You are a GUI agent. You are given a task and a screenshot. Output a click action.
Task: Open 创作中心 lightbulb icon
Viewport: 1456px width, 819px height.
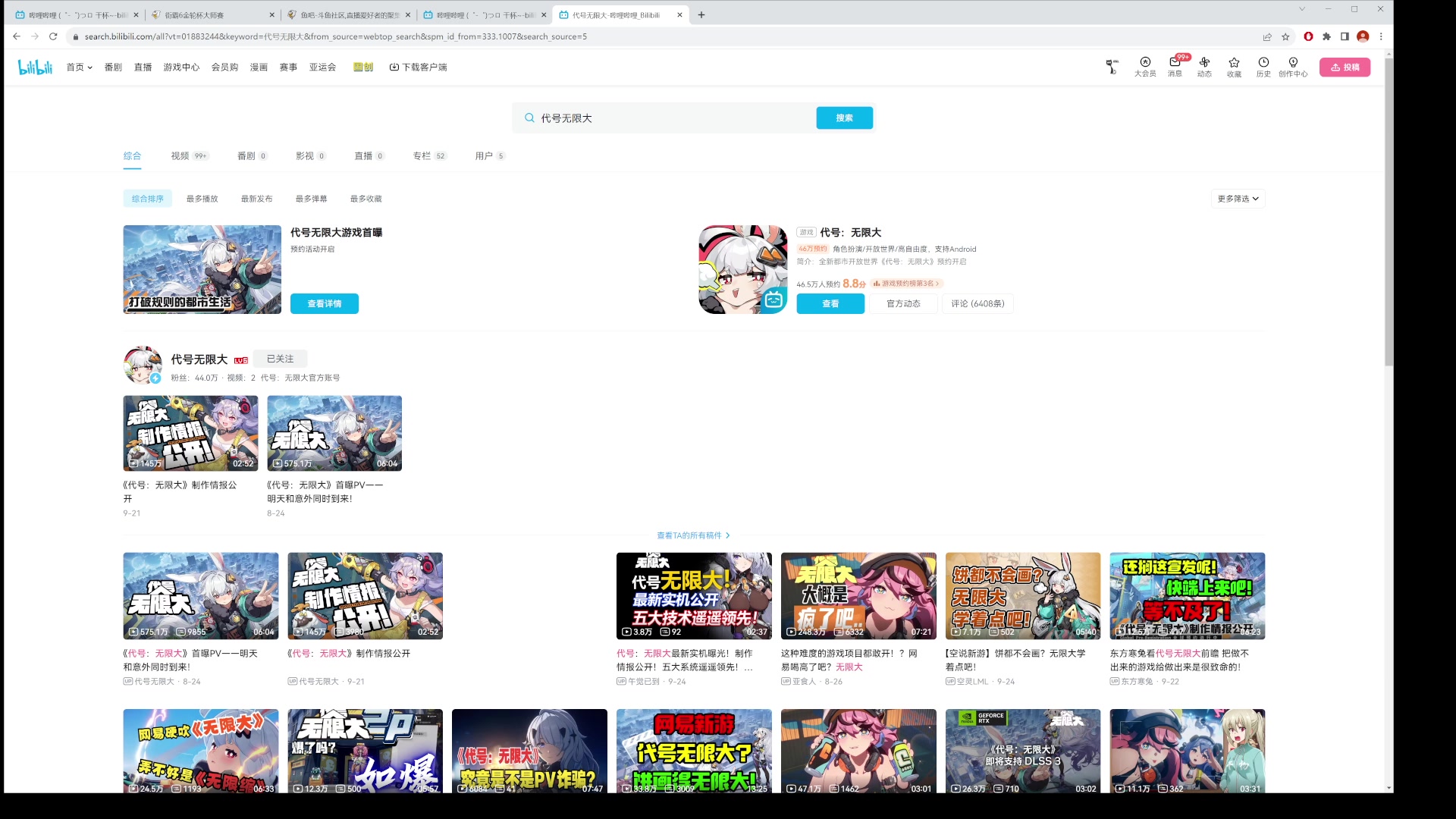tap(1293, 67)
